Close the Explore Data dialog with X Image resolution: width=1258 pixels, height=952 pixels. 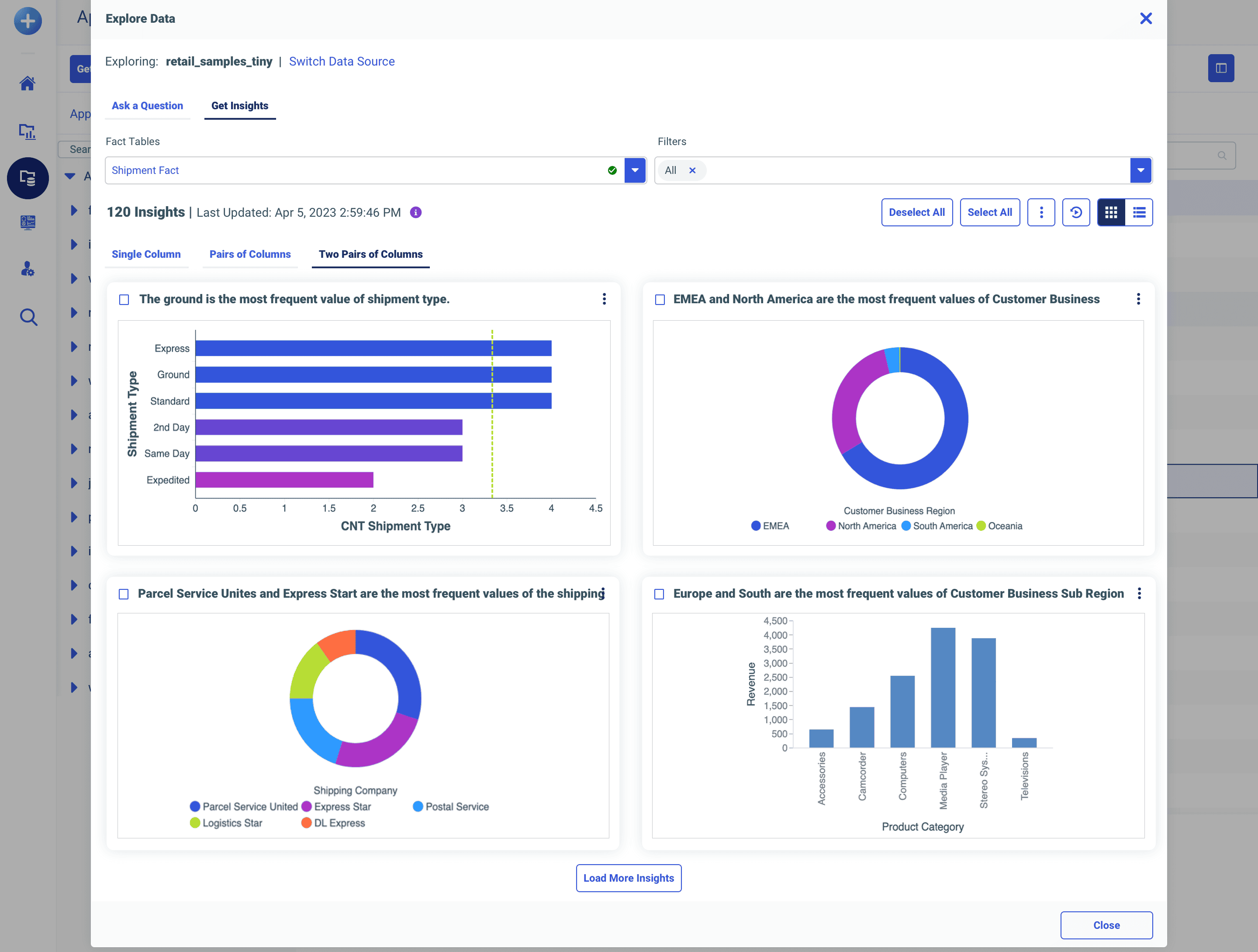coord(1145,19)
